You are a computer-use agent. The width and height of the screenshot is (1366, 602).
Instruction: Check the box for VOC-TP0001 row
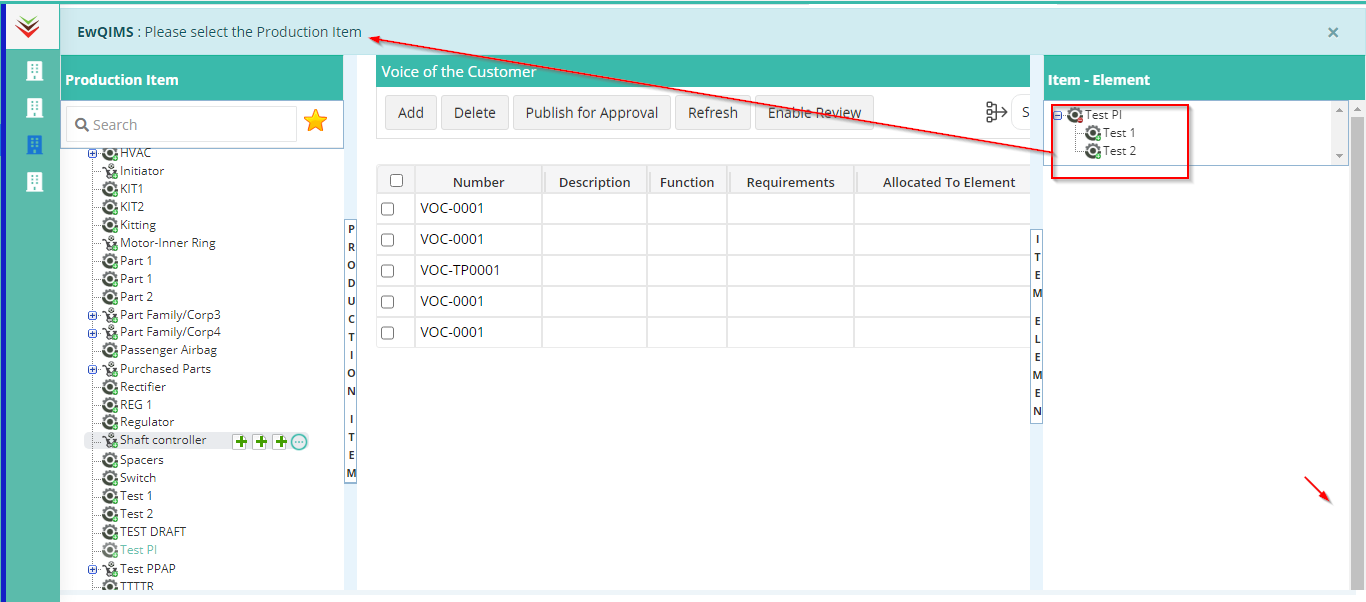tap(388, 271)
